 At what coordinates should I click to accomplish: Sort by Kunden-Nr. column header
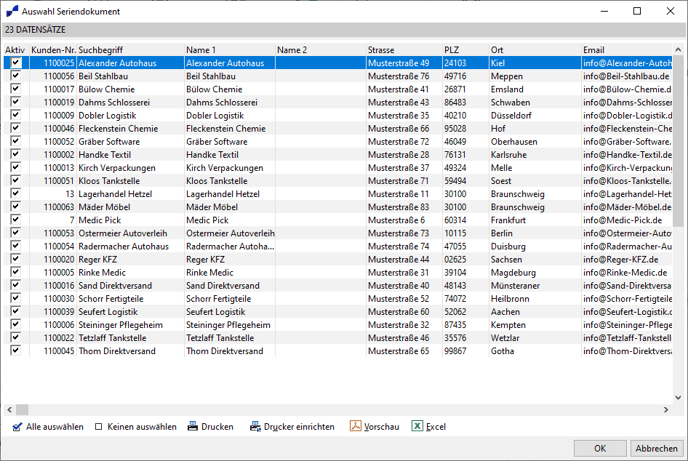point(53,50)
